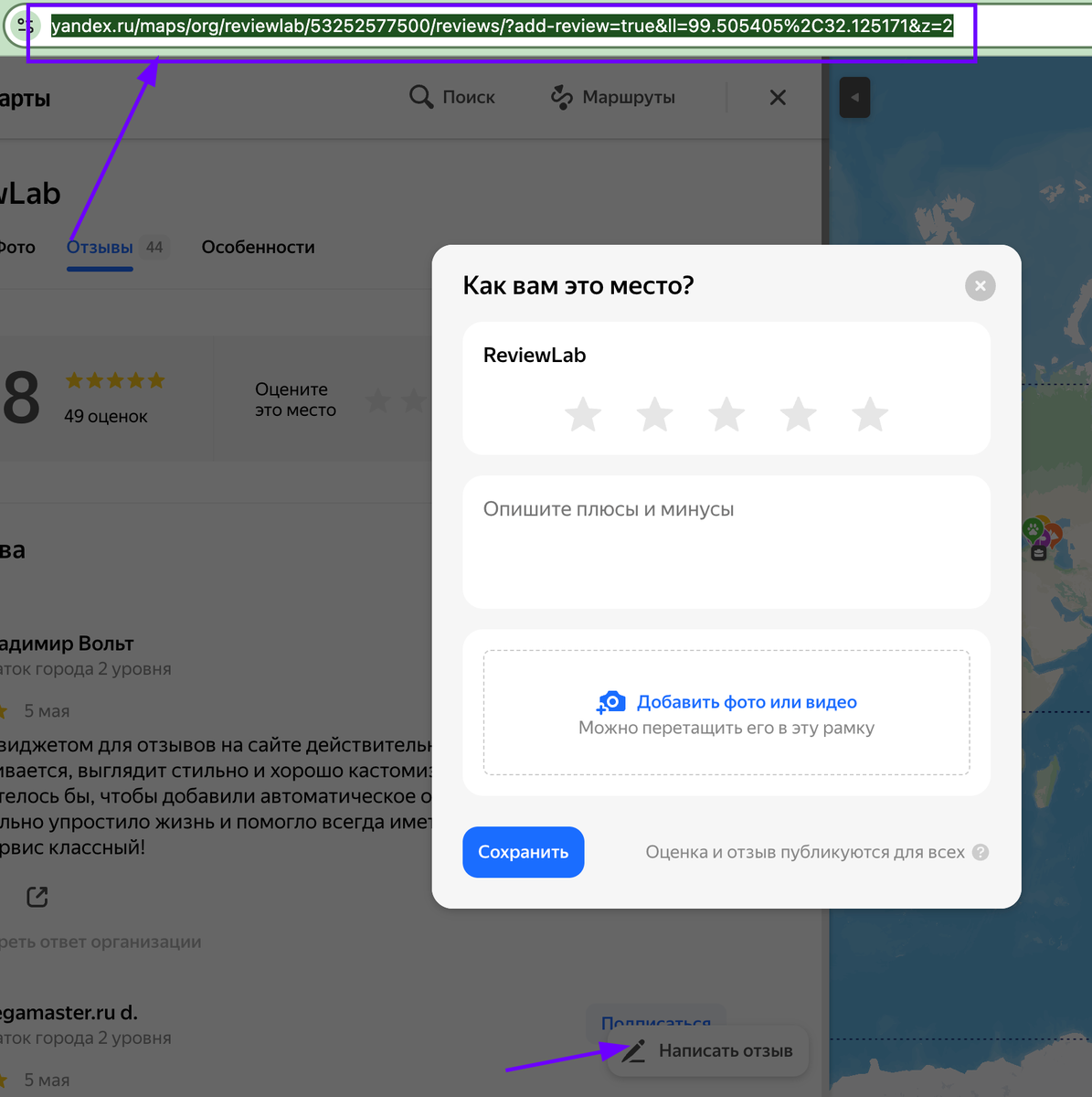Click the pencil icon on 'Написать отзыв'

tap(633, 1051)
